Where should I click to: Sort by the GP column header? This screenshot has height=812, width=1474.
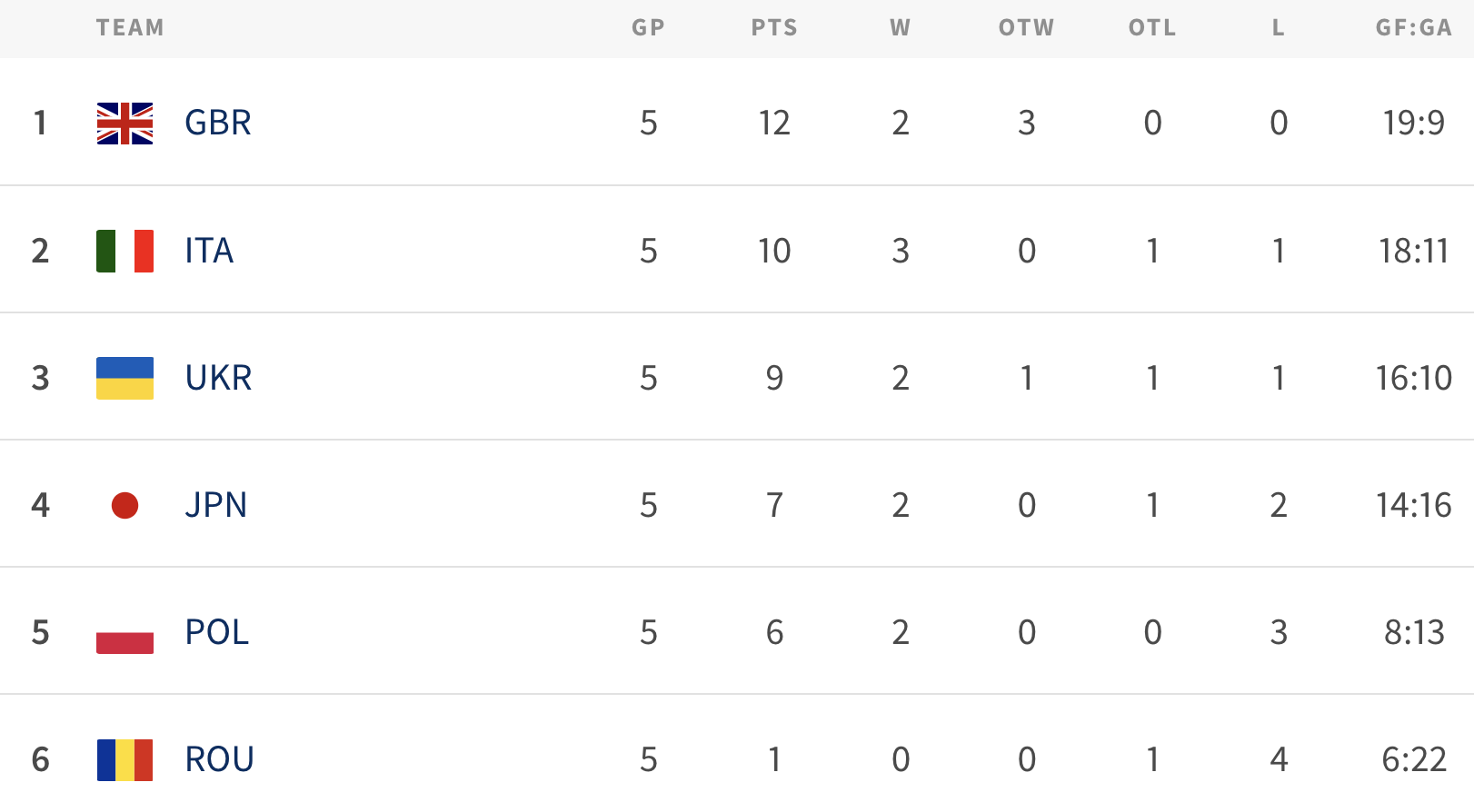[648, 28]
